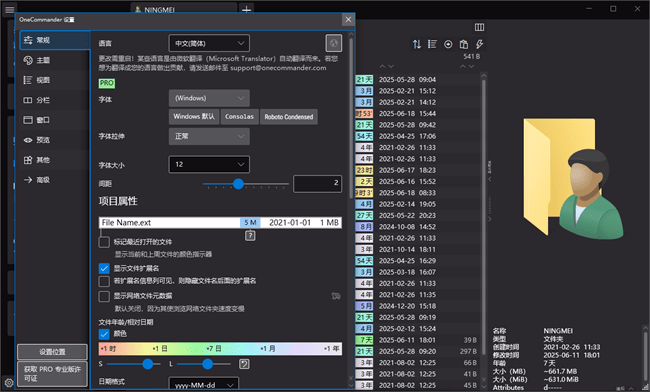Click the Roboto Condensed font button
The width and height of the screenshot is (650, 392).
(x=289, y=117)
